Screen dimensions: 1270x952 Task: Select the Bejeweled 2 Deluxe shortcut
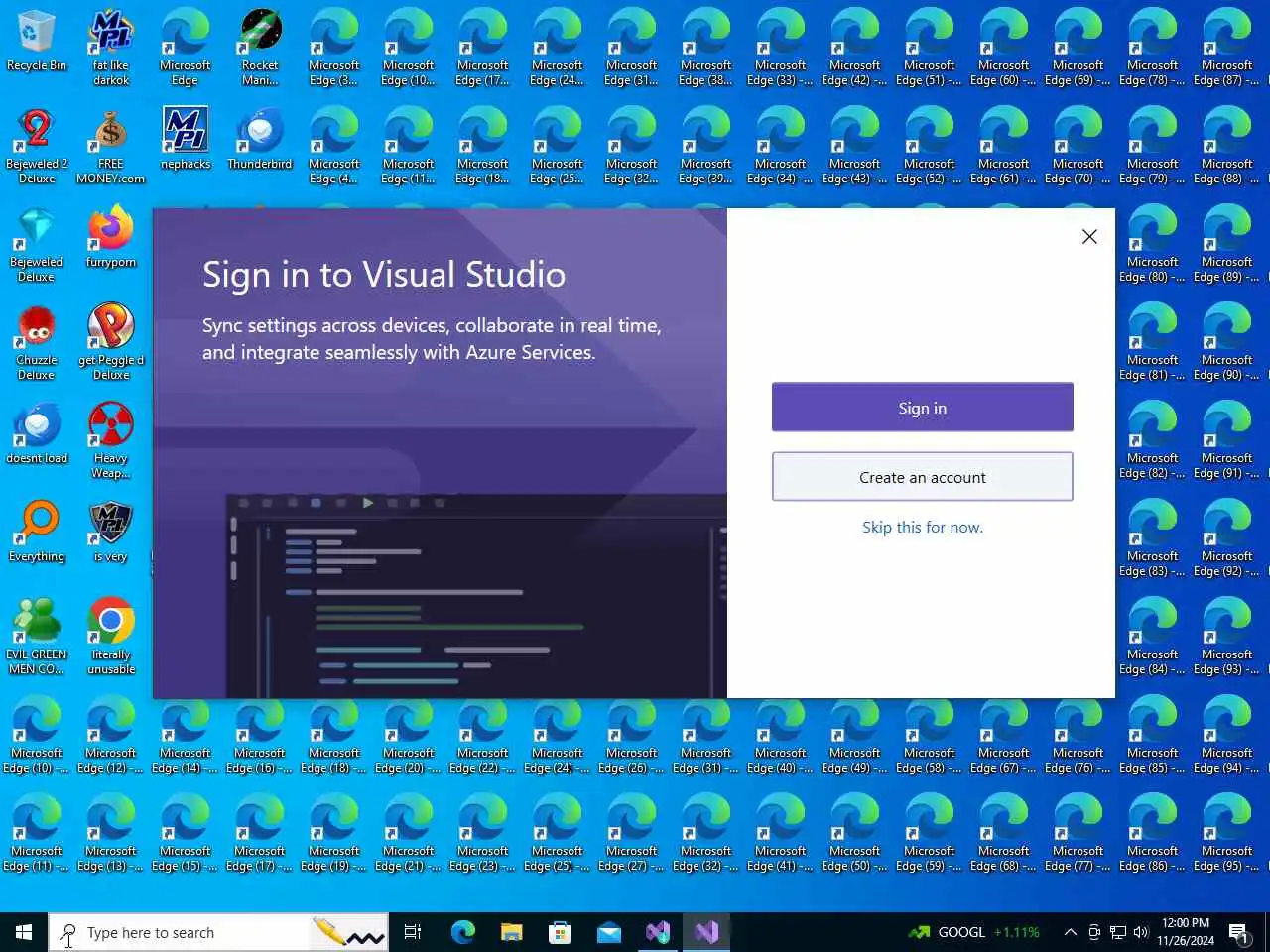[37, 146]
